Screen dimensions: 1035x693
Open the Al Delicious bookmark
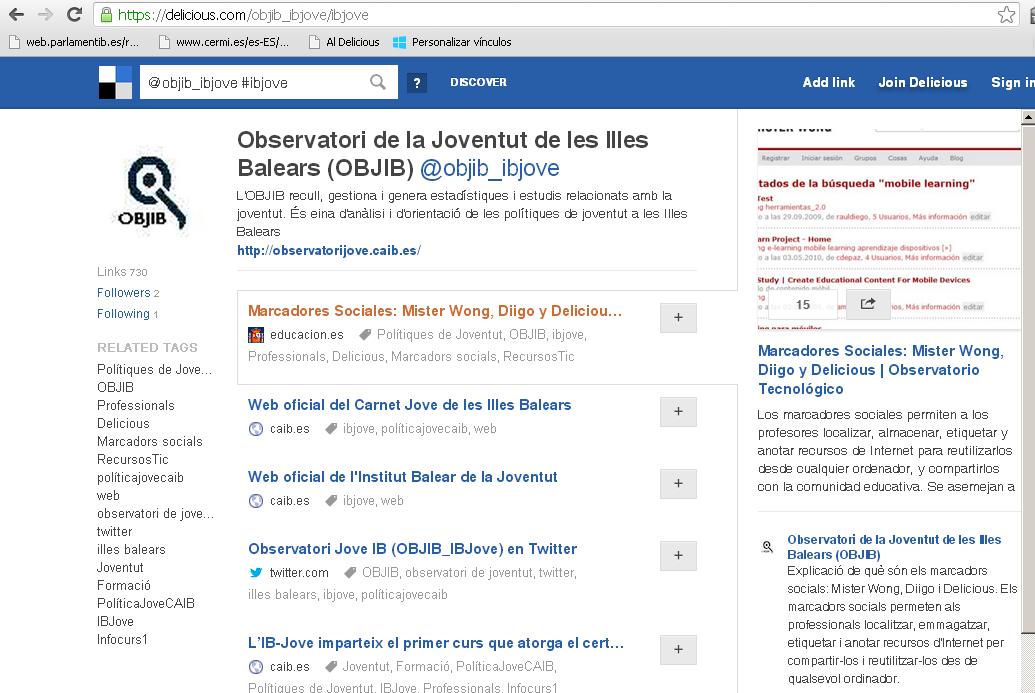pos(345,42)
